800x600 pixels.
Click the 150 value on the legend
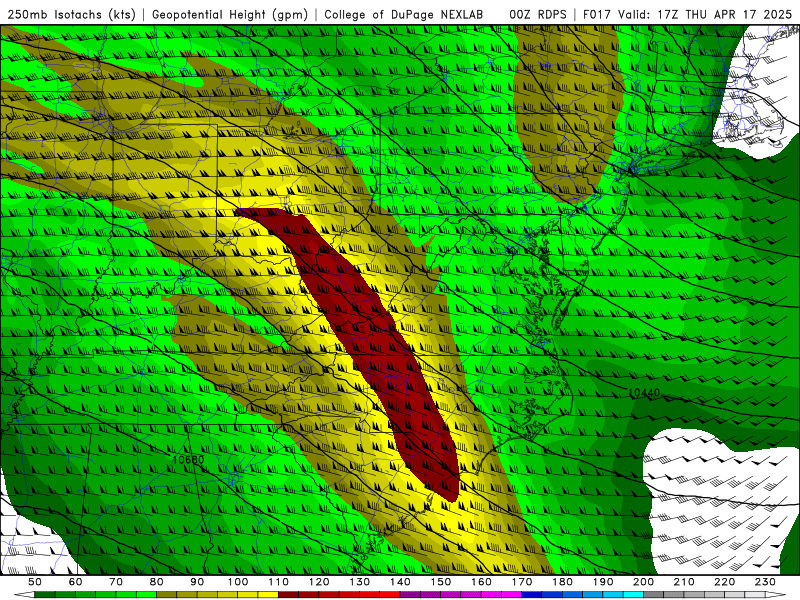point(441,582)
